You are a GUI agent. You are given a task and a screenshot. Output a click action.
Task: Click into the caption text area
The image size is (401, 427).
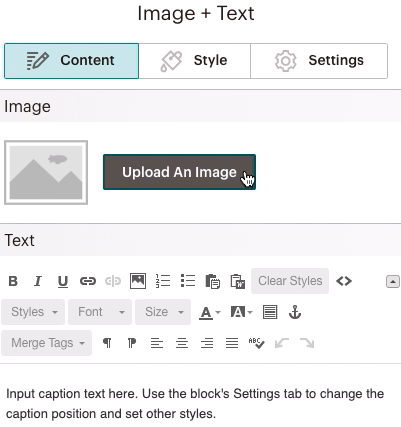[200, 404]
